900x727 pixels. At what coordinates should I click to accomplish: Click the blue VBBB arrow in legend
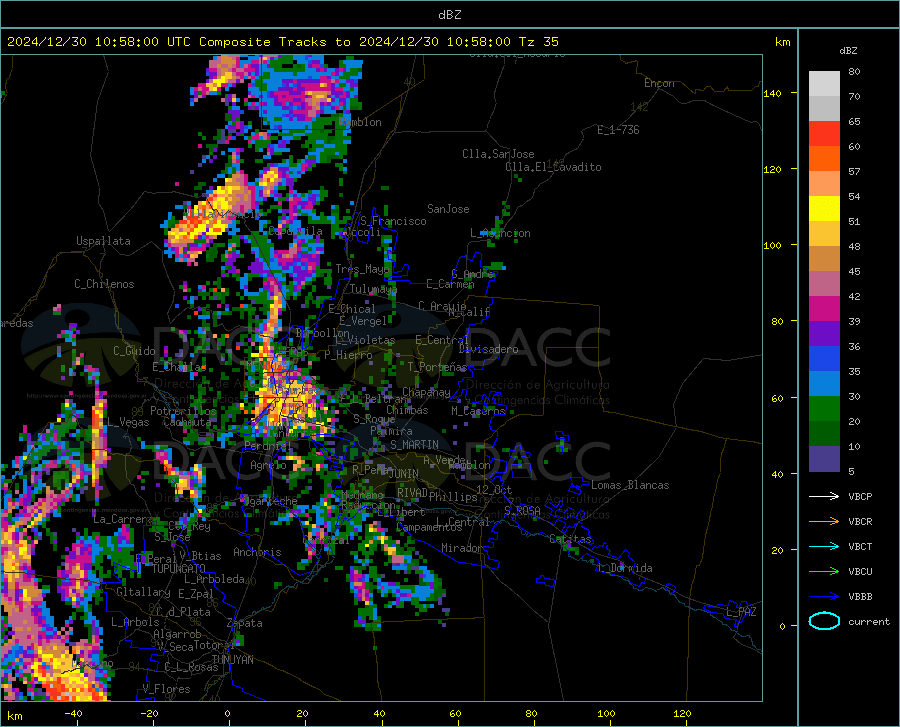(824, 597)
